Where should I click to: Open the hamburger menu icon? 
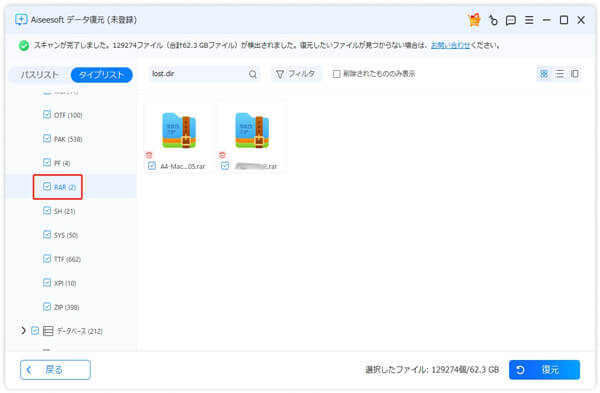529,20
